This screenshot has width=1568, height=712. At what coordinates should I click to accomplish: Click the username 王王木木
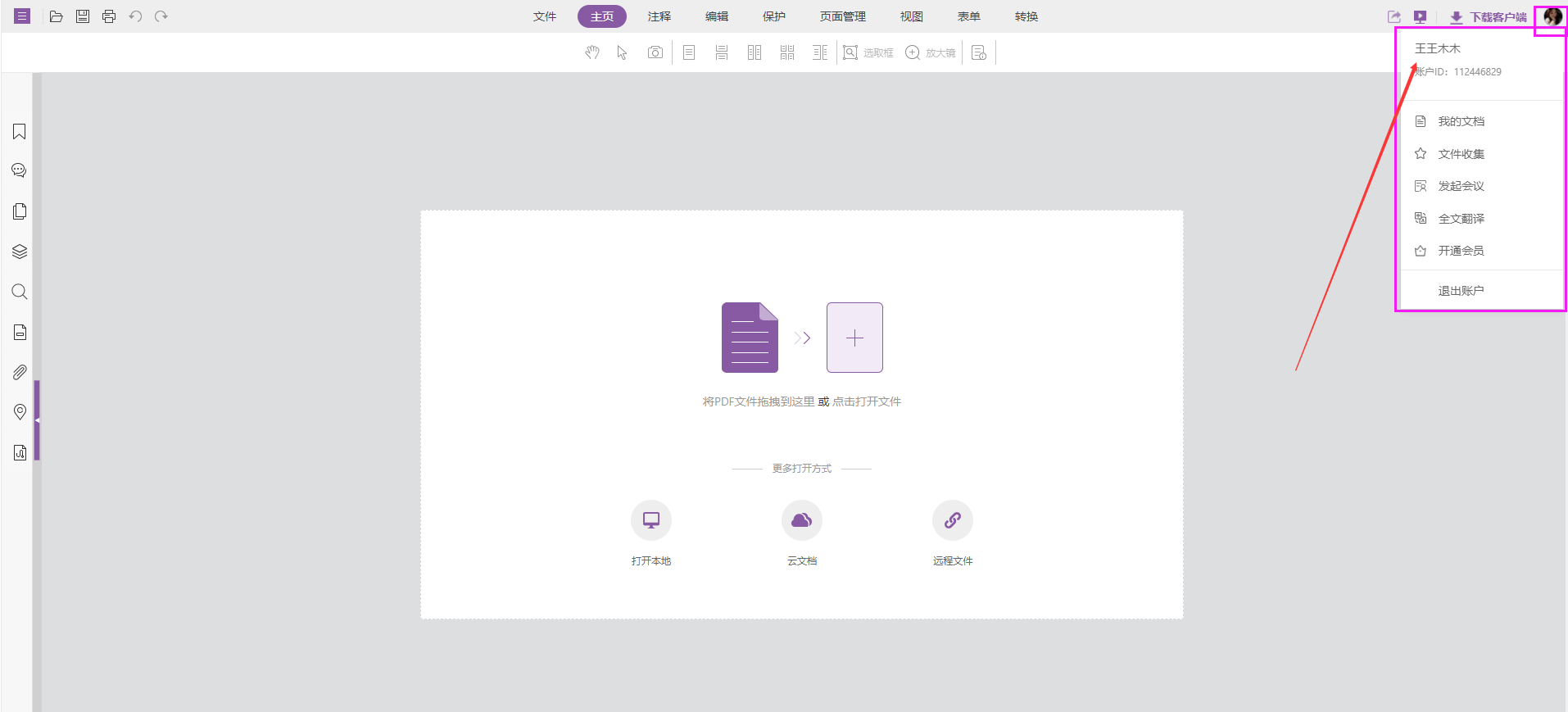[1438, 48]
